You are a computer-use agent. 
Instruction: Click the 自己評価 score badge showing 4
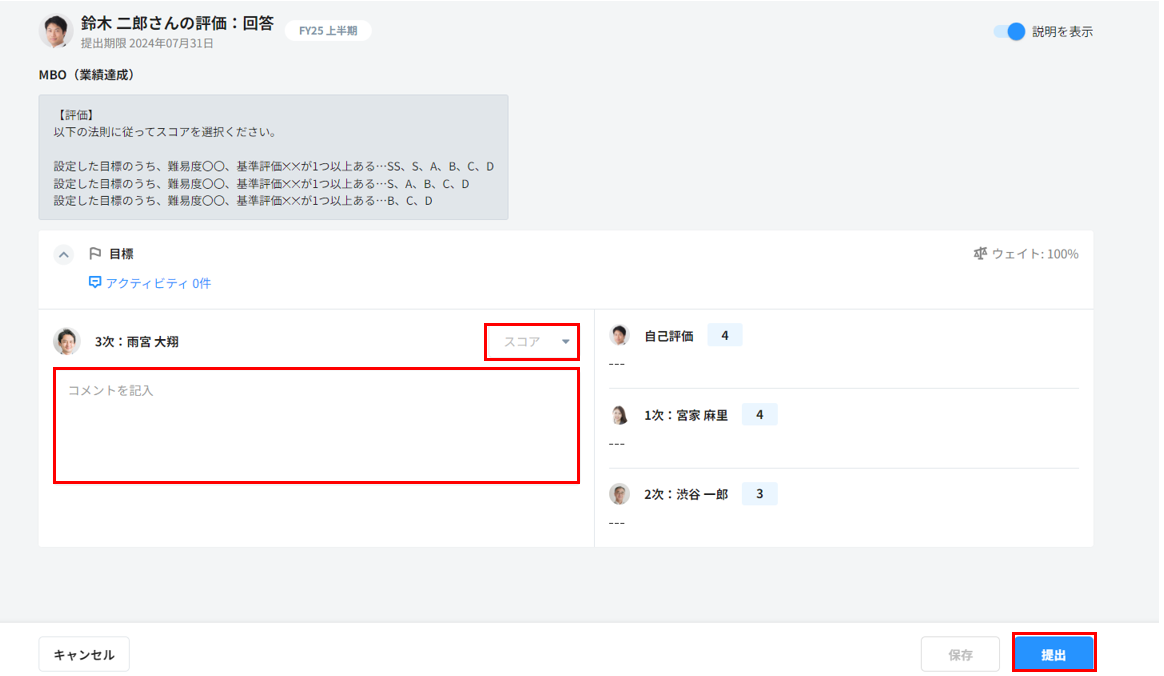tap(724, 336)
